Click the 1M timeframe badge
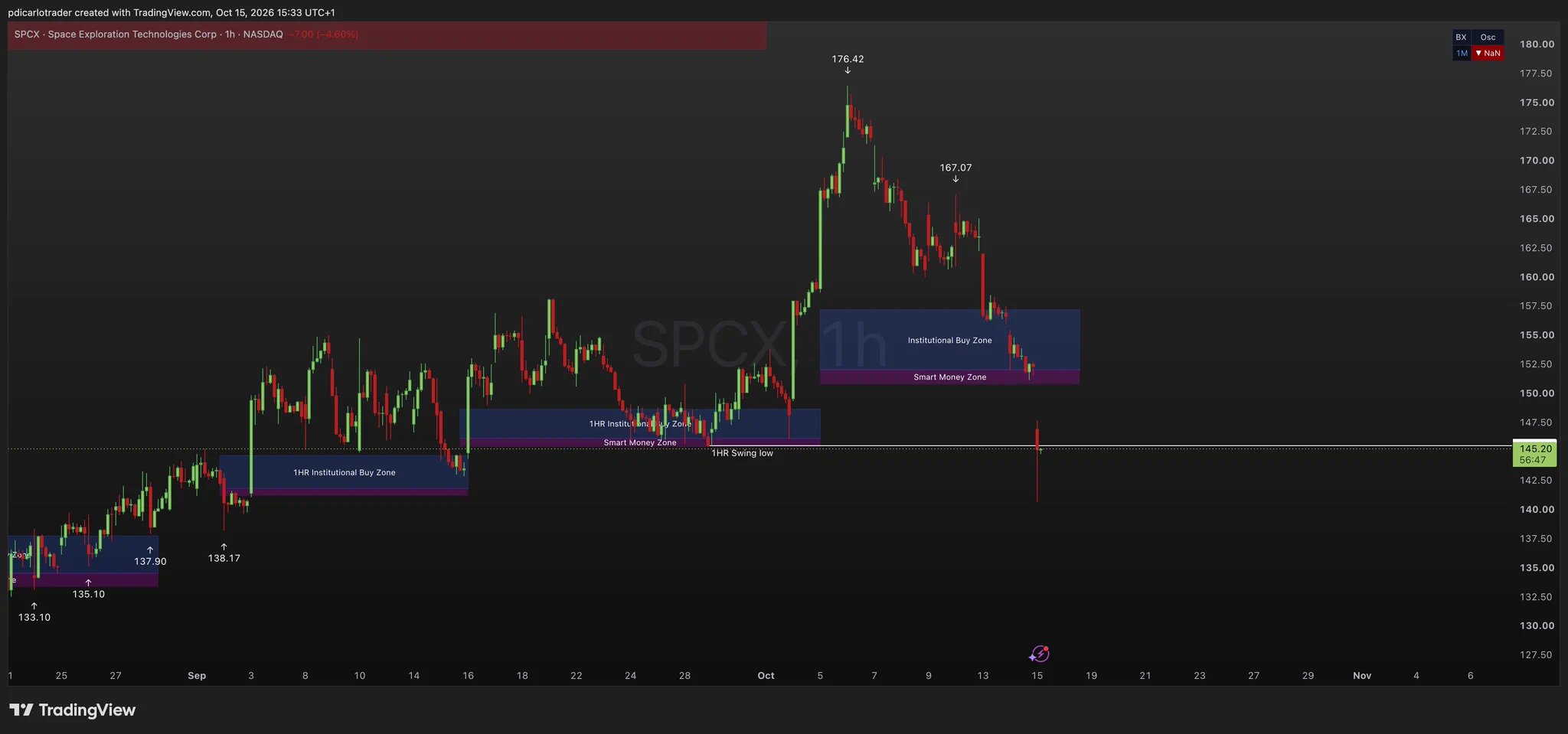The width and height of the screenshot is (1568, 734). coord(1462,54)
